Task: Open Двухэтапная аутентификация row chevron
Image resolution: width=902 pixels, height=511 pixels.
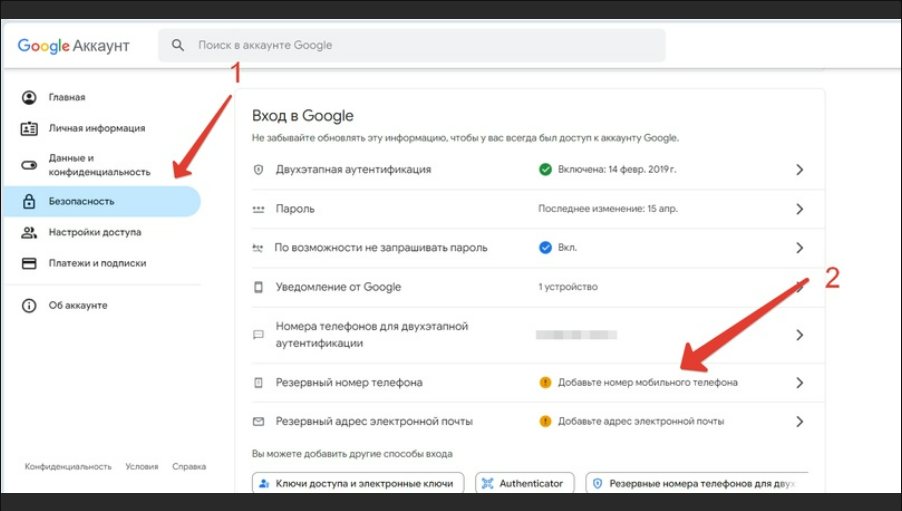Action: 800,170
